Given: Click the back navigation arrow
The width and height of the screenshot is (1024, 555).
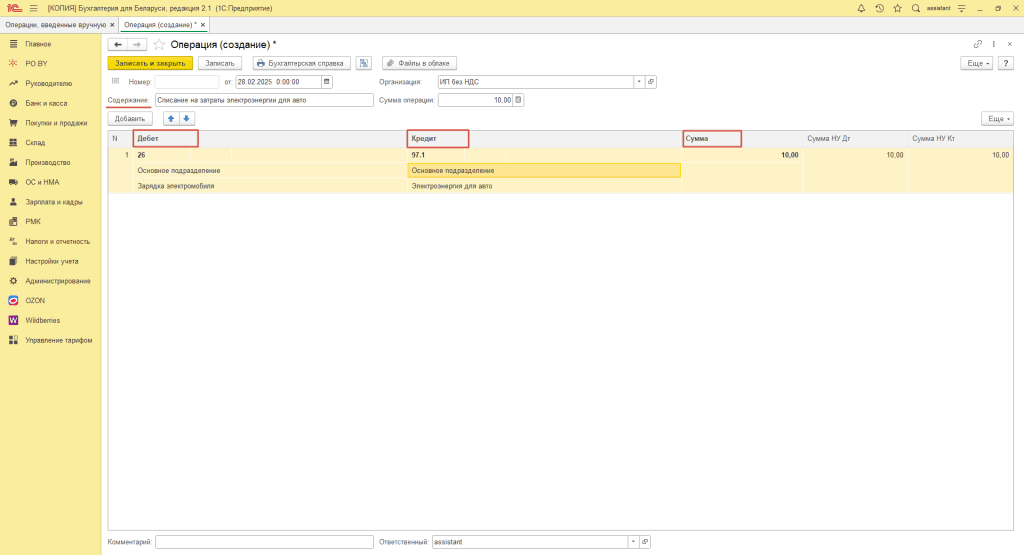Looking at the screenshot, I should [x=119, y=45].
